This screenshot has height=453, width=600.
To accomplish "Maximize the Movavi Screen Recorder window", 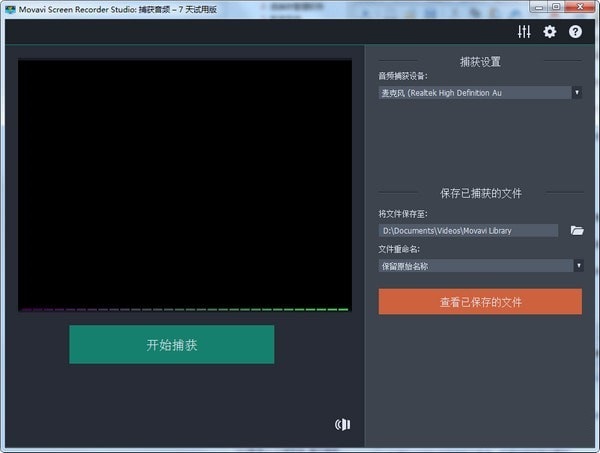I will click(555, 7).
